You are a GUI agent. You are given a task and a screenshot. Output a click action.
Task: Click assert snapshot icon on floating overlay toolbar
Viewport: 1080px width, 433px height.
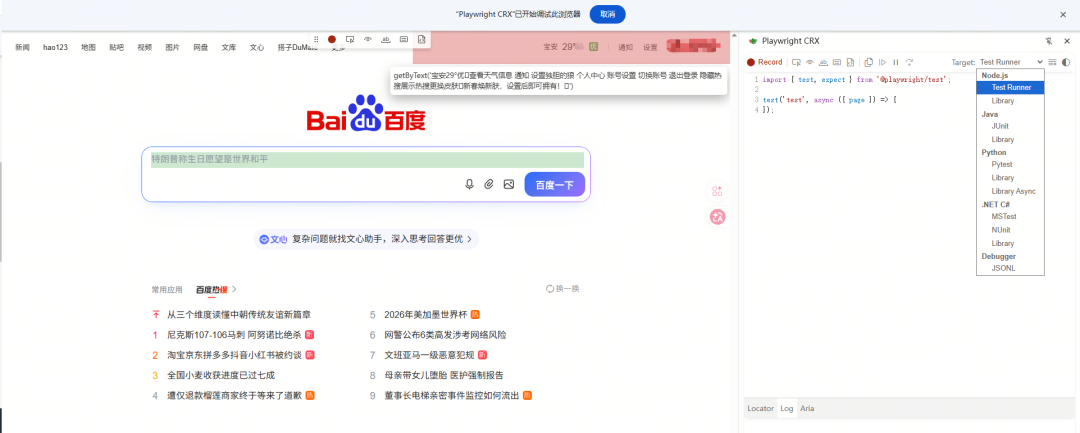pos(422,40)
